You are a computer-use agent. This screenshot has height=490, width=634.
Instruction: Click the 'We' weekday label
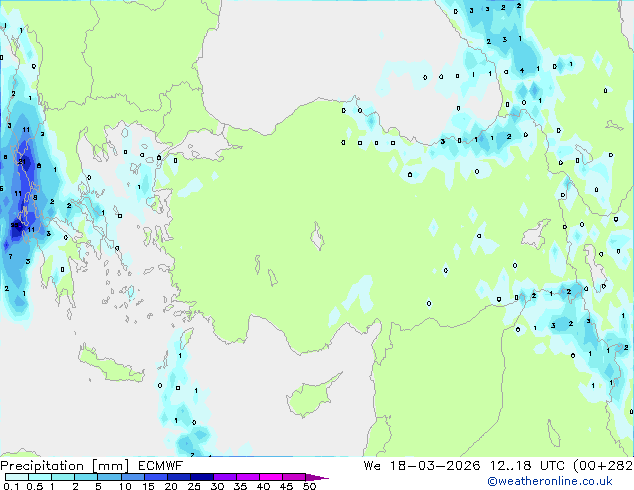click(372, 466)
